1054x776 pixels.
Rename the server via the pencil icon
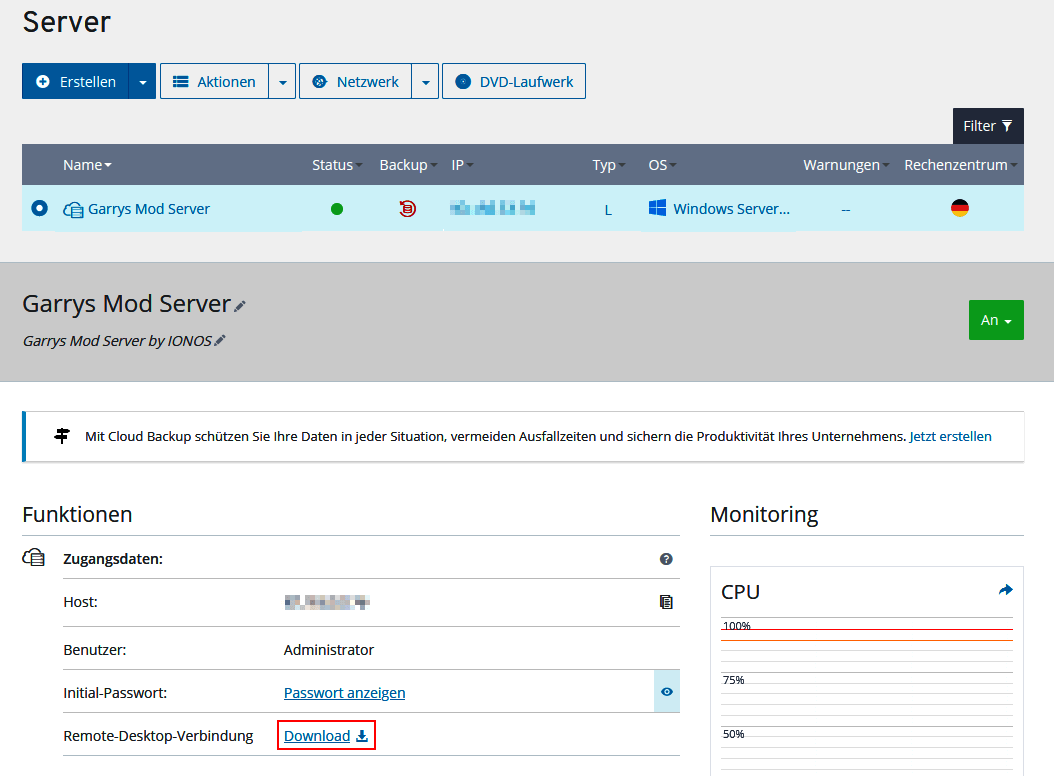point(239,304)
